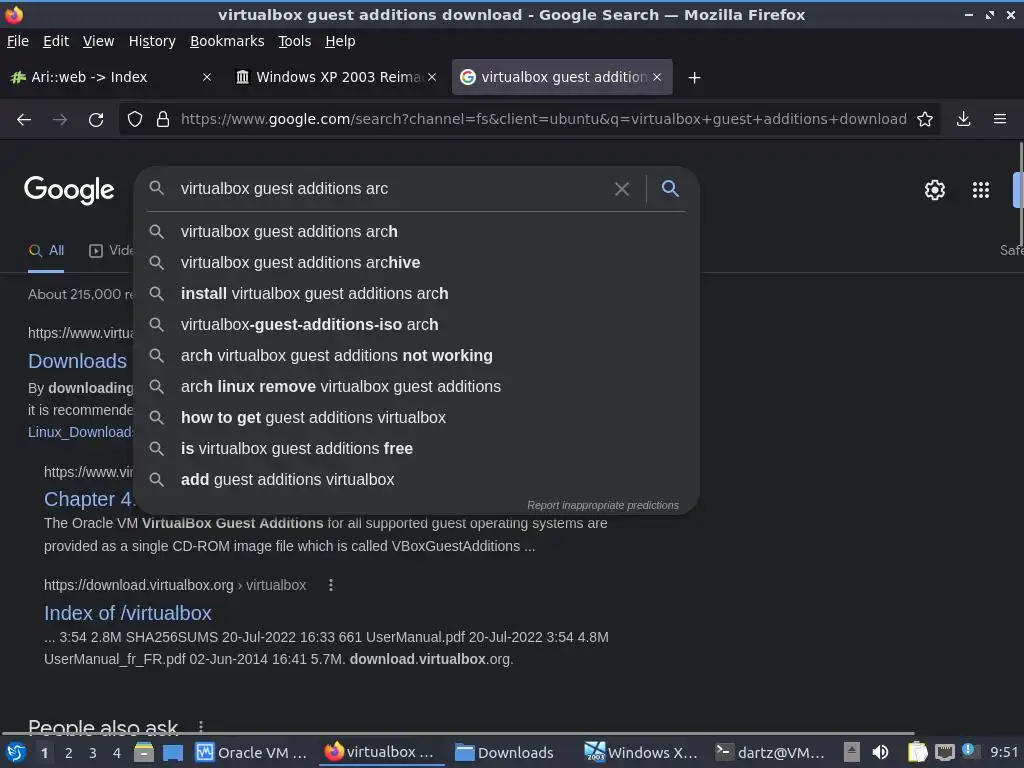Image resolution: width=1024 pixels, height=768 pixels.
Task: Open the Edit menu
Action: (56, 41)
